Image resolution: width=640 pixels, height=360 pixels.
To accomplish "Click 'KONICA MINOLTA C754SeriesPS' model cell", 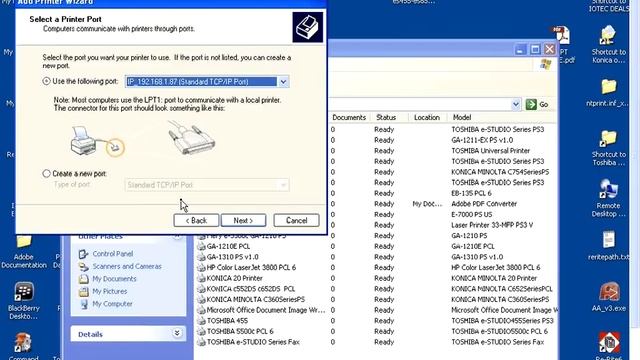I will 500,172.
